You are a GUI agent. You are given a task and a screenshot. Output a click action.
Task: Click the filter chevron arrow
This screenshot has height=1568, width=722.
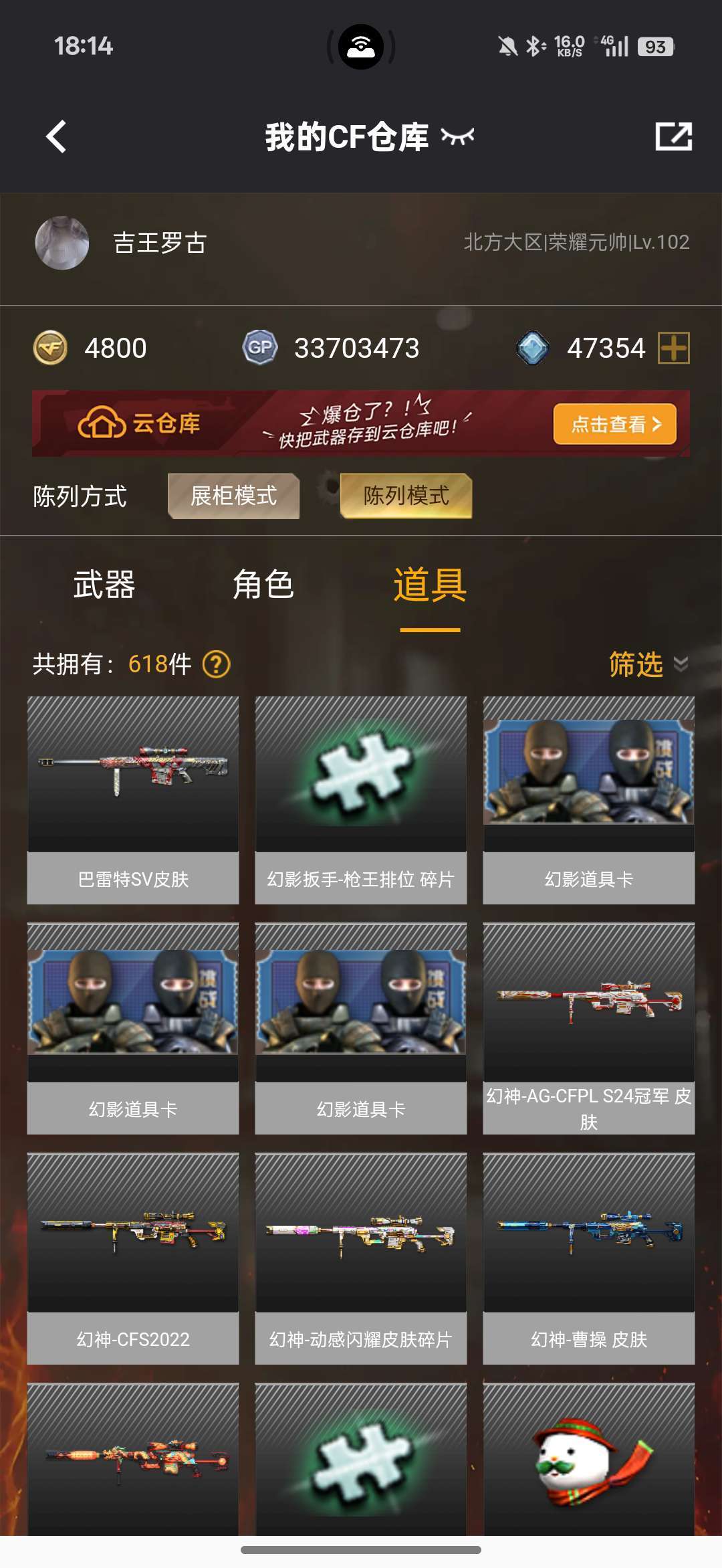[x=681, y=664]
